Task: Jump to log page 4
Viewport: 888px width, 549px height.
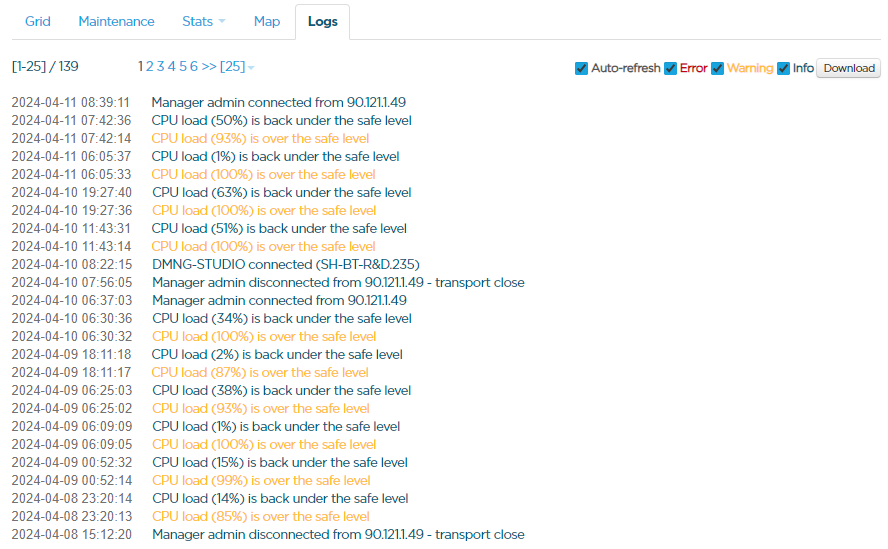Action: (172, 67)
